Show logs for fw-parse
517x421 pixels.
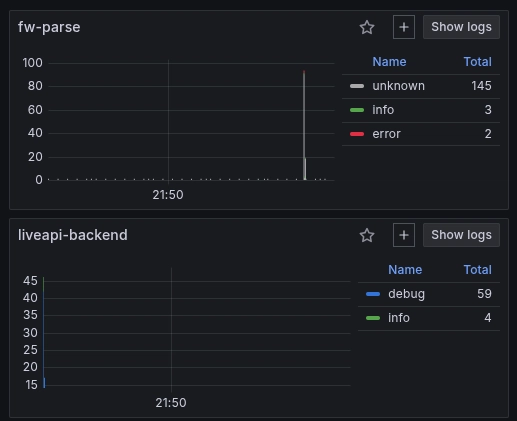(461, 27)
